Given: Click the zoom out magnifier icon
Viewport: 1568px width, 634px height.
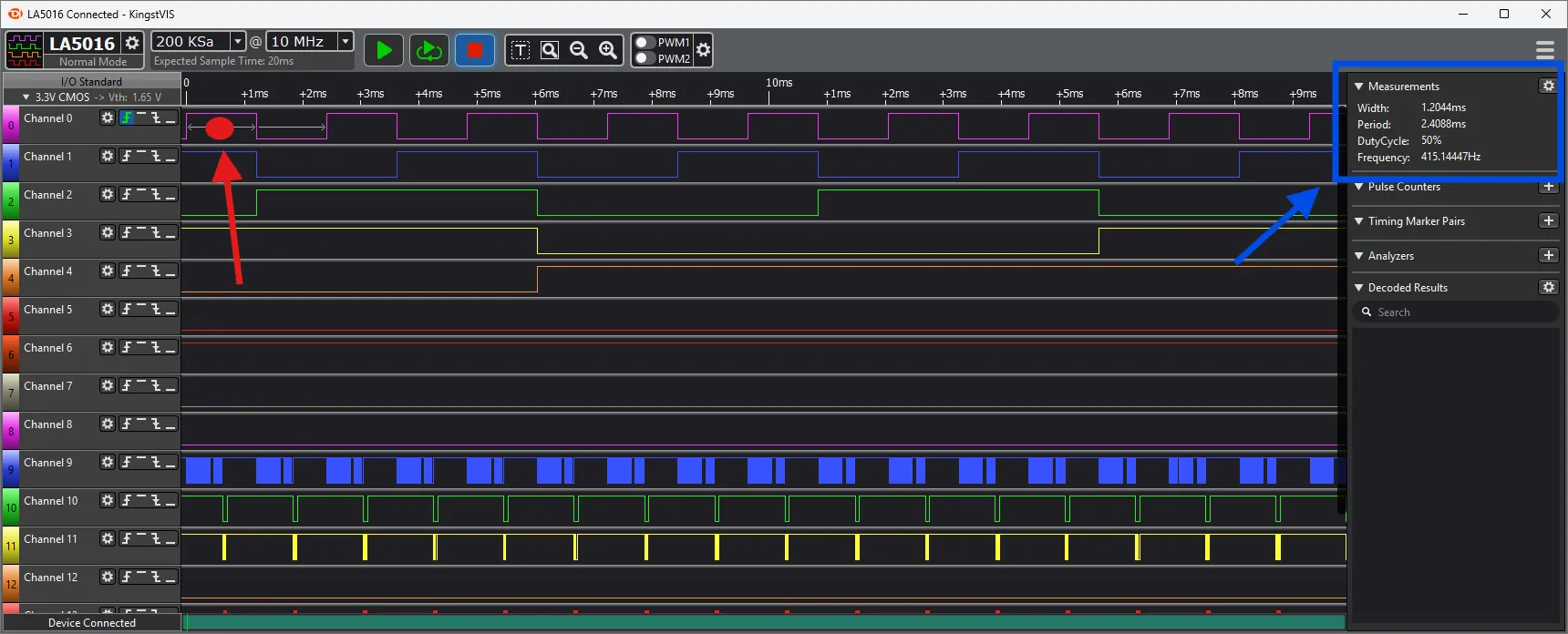Looking at the screenshot, I should coord(579,50).
